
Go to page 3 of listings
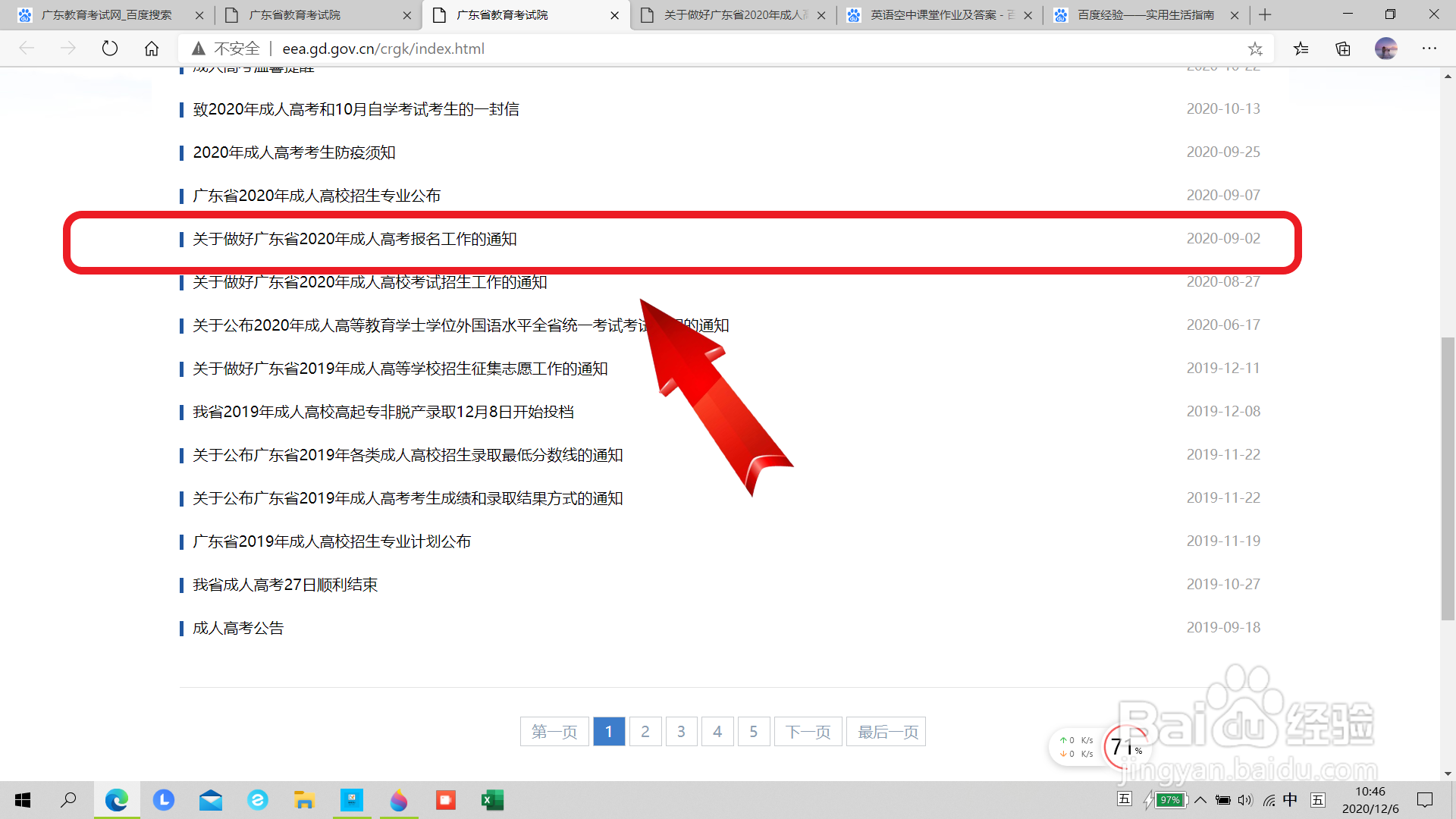681,732
